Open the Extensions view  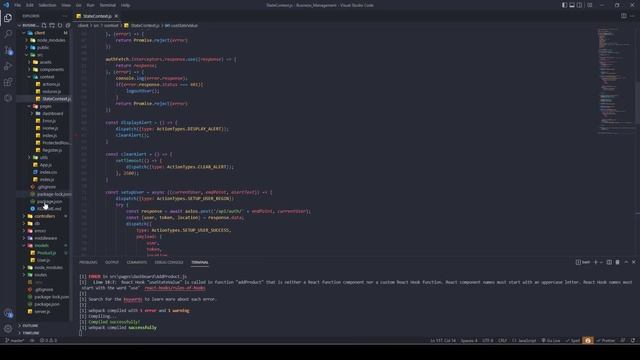click(8, 82)
